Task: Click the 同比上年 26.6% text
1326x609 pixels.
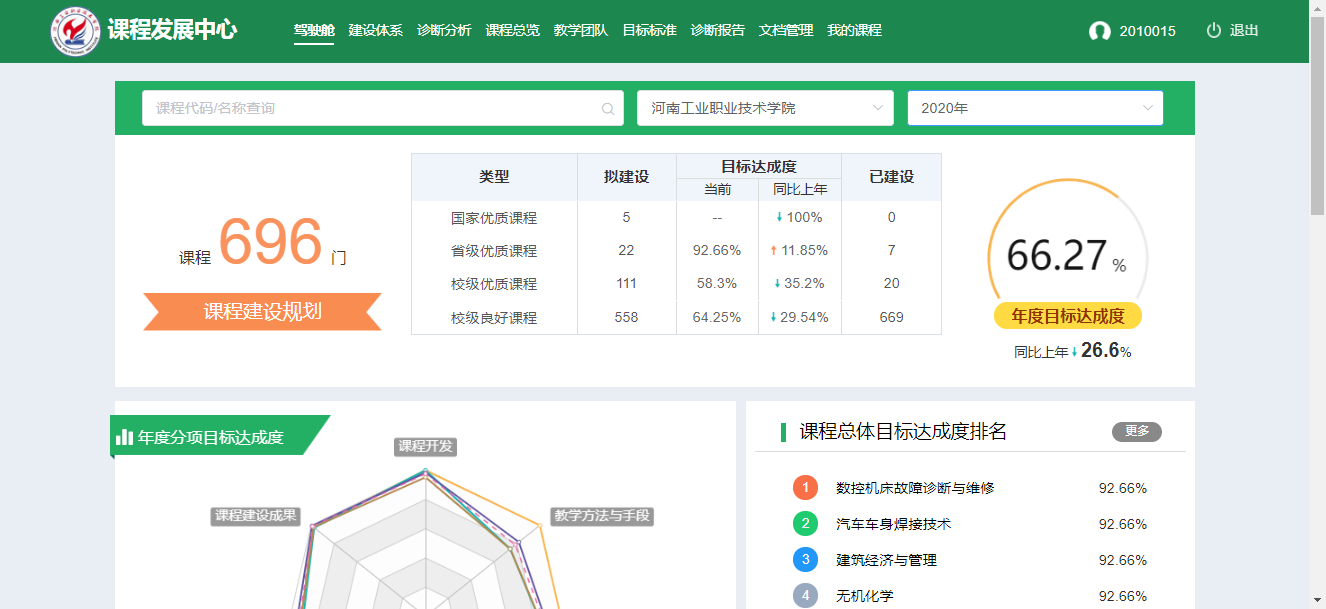Action: pos(1073,351)
